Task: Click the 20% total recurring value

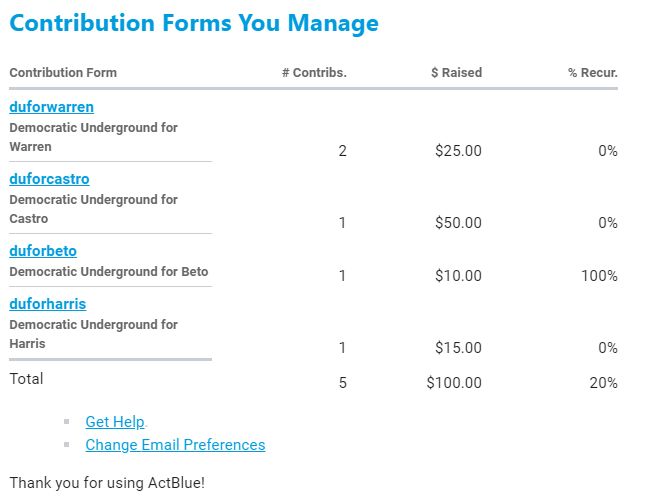Action: click(604, 382)
